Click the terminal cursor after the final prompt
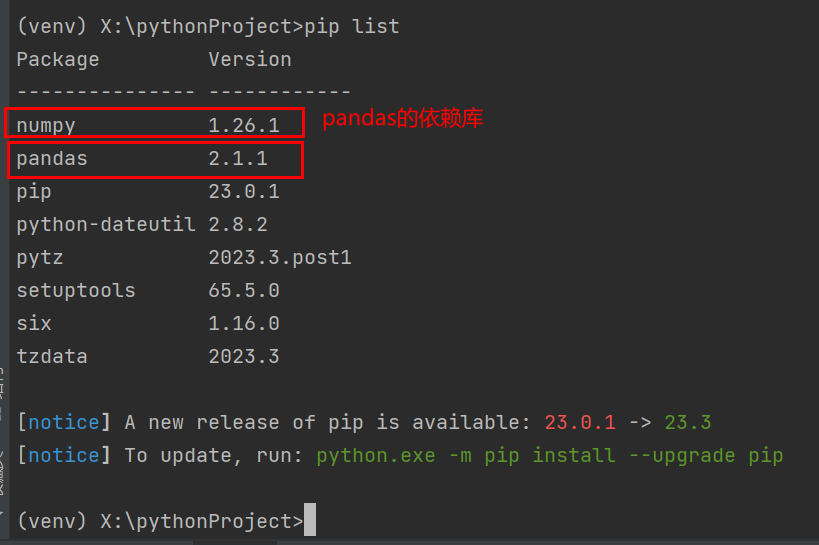The height and width of the screenshot is (545, 819). tap(310, 520)
